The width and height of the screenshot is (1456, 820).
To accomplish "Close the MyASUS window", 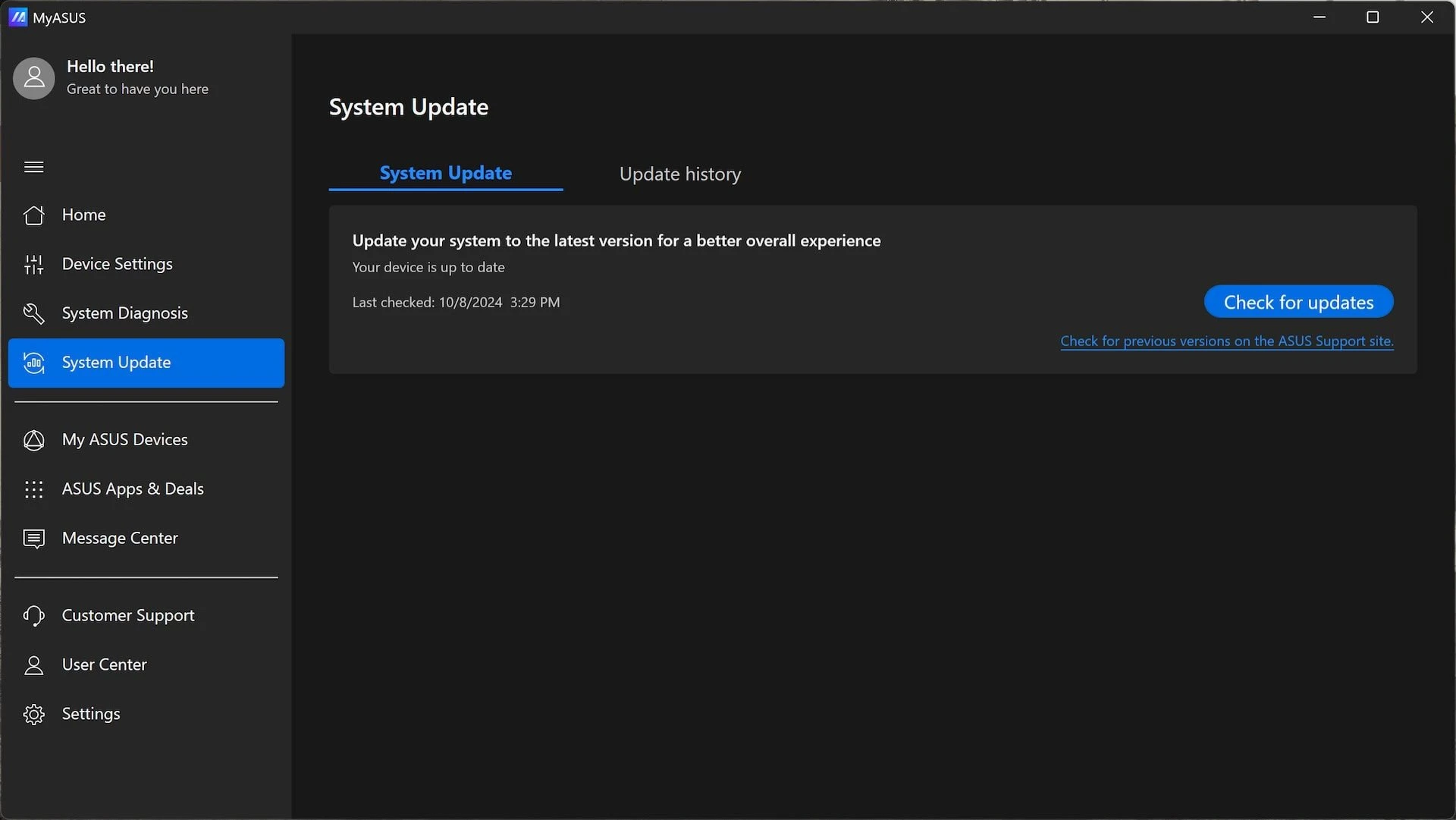I will tap(1427, 17).
